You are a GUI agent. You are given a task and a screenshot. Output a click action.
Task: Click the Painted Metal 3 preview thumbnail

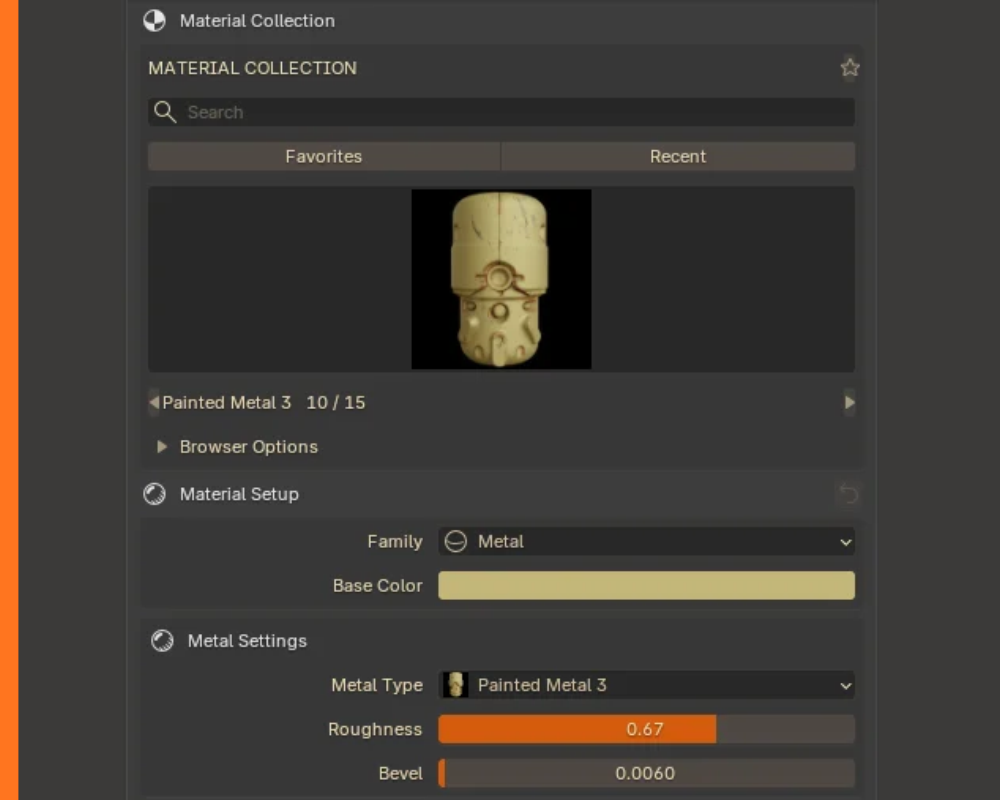[x=501, y=279]
